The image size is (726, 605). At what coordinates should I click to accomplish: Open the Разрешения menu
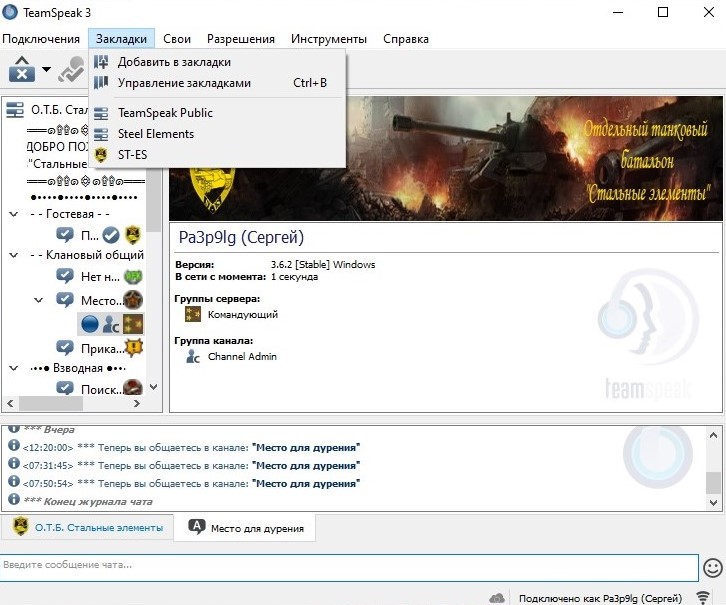click(x=241, y=39)
